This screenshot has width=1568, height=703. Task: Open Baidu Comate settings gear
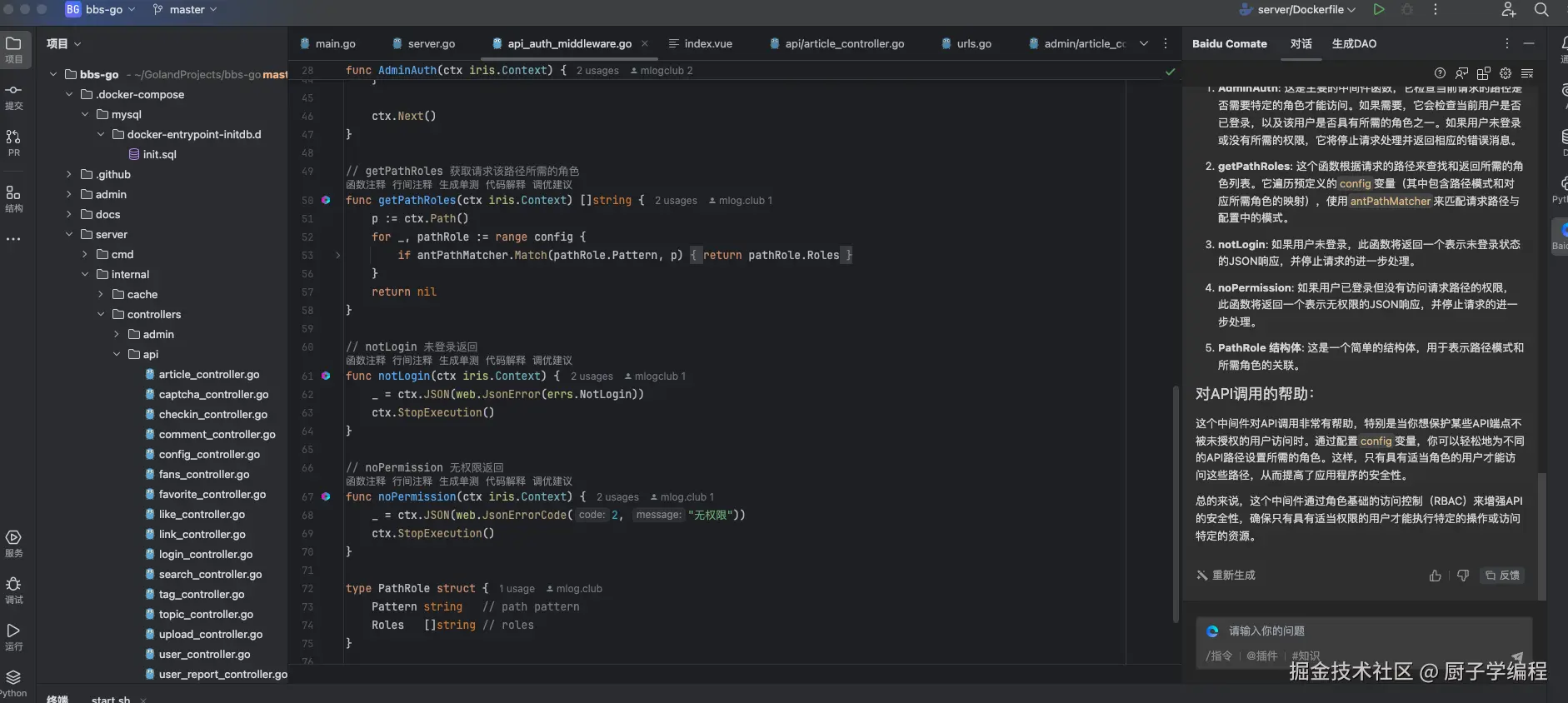tap(1506, 73)
